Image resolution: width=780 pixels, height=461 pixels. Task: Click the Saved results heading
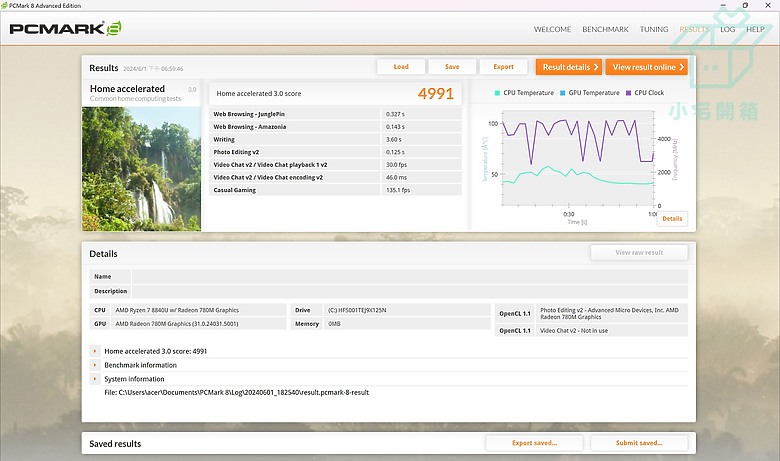[x=115, y=444]
